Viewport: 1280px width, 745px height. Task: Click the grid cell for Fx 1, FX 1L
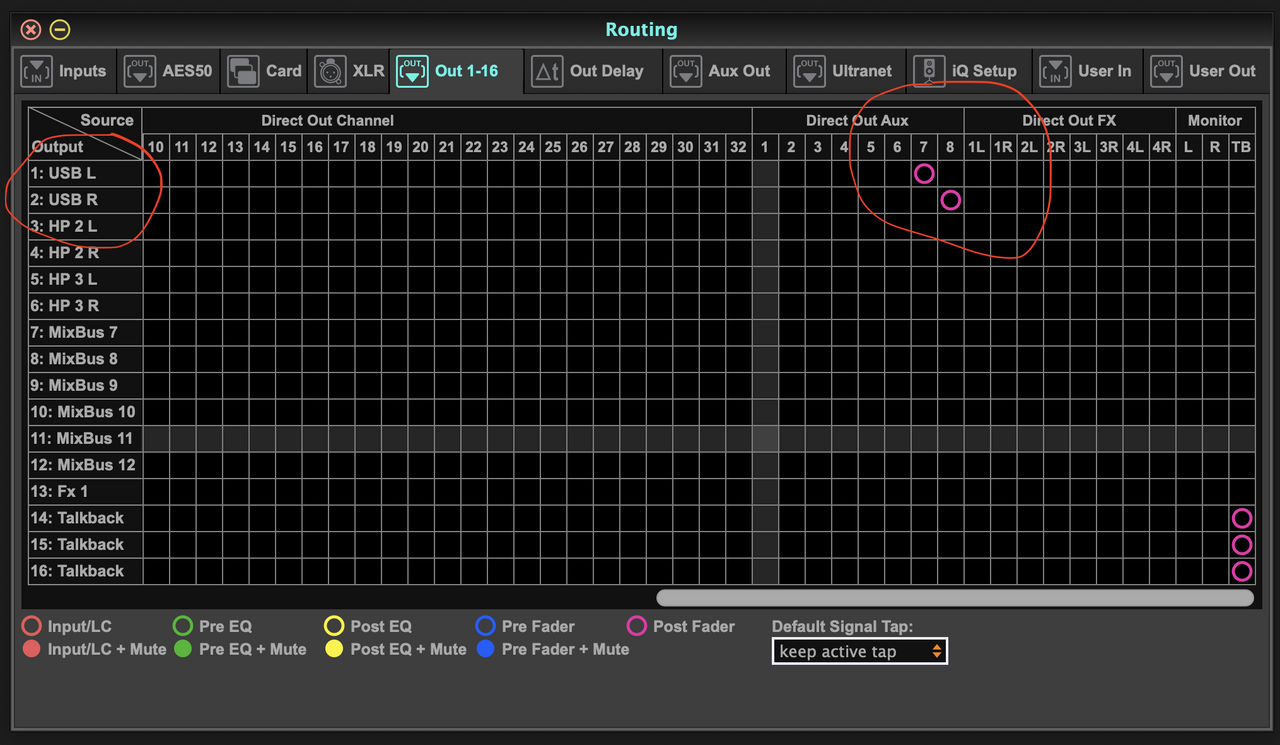pyautogui.click(x=977, y=491)
